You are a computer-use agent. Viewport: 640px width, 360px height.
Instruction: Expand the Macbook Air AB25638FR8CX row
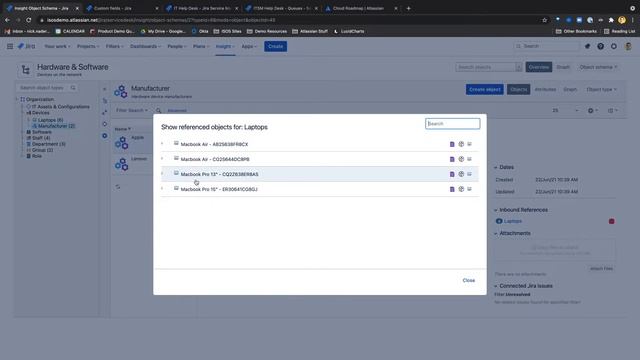click(x=162, y=144)
